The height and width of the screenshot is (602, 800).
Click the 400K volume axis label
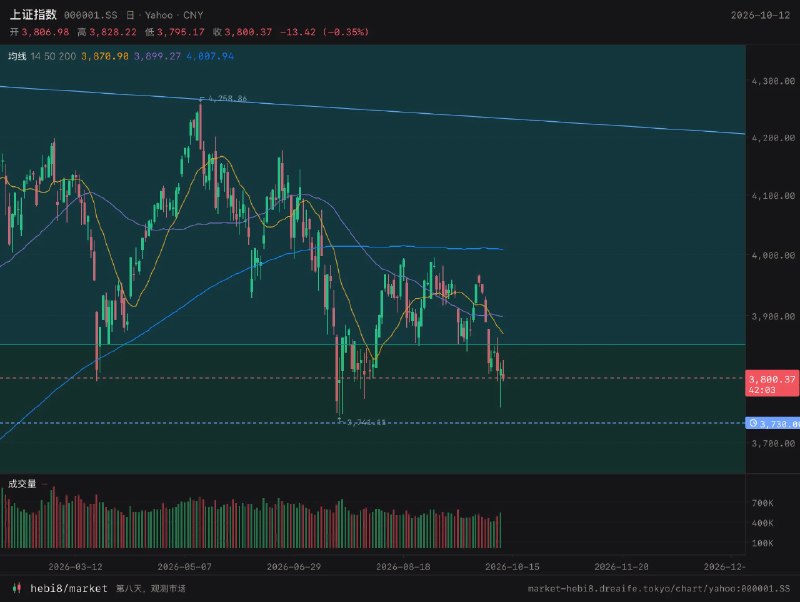click(x=762, y=523)
